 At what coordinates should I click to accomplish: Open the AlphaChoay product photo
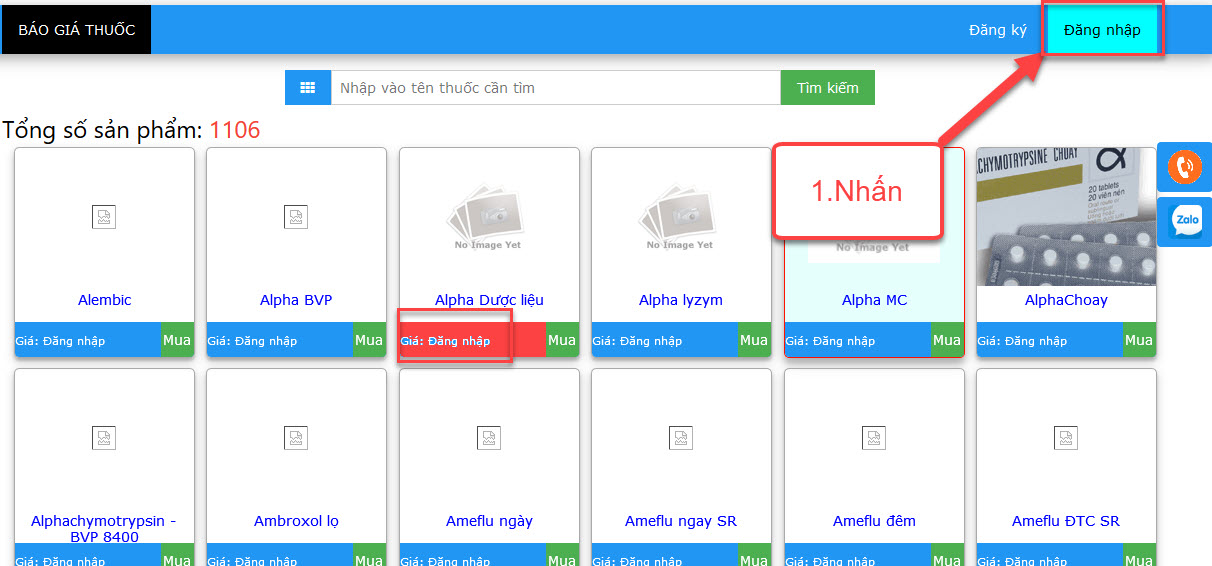click(1066, 216)
